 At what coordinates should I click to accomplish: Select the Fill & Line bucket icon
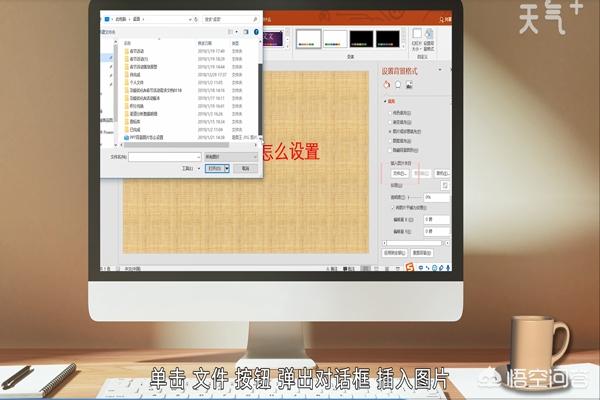point(387,85)
